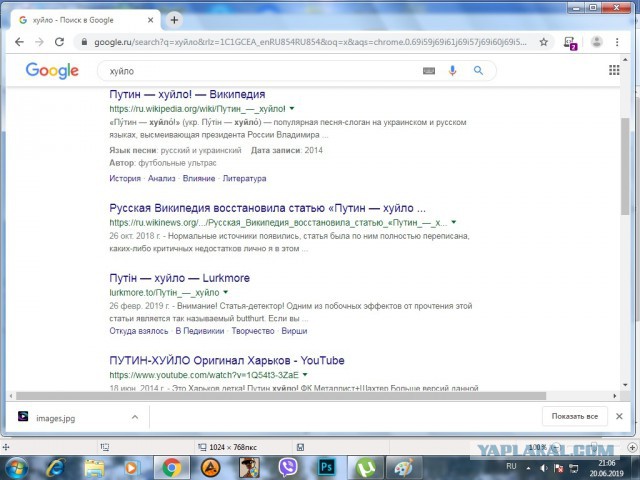Click Paint's save disk status icon
The height and width of the screenshot is (480, 640).
click(x=300, y=447)
